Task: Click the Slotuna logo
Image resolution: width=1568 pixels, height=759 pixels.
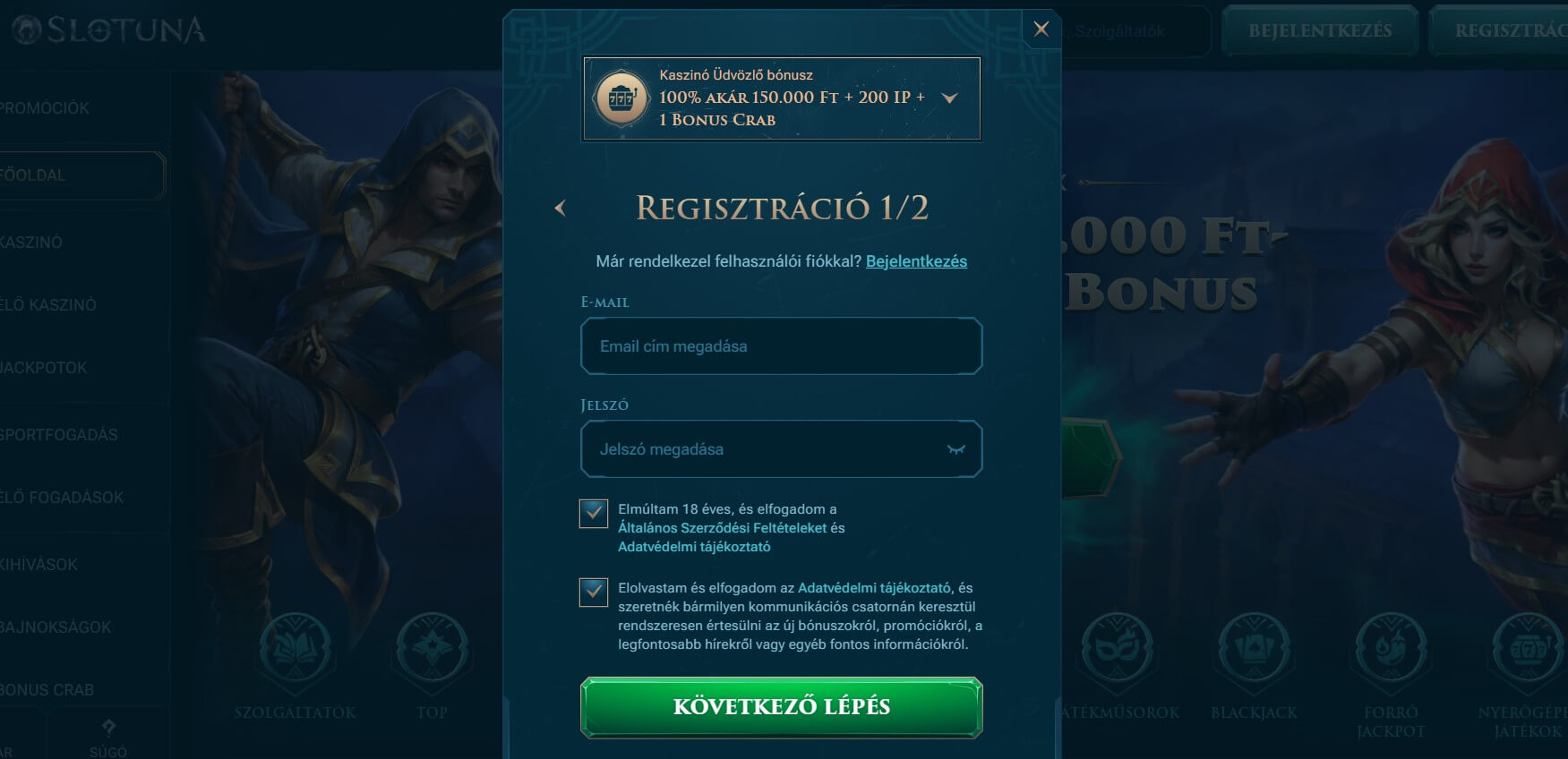Action: tap(109, 30)
